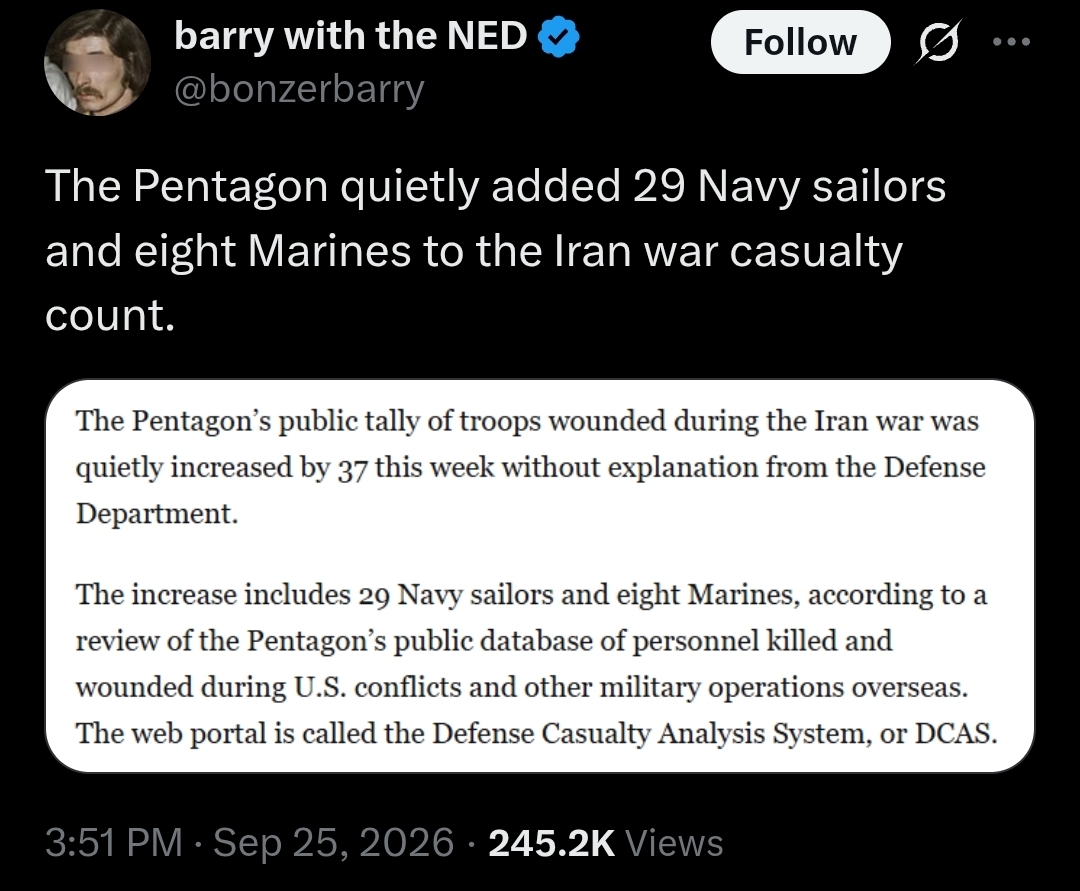Click the article paragraph starting 'The Pentagon's public tally'

(530, 467)
